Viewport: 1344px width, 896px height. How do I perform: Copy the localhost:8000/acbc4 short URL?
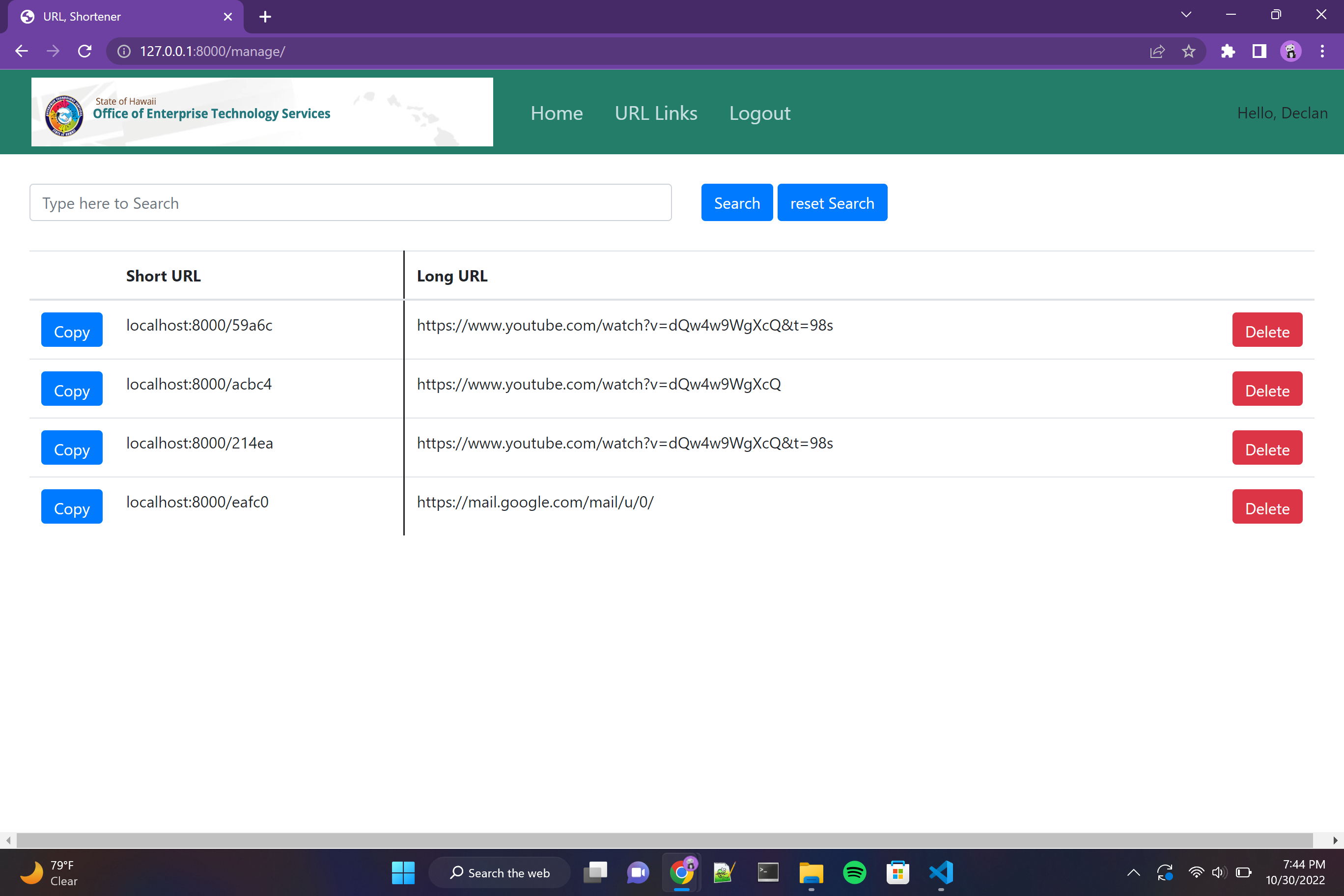(x=72, y=389)
